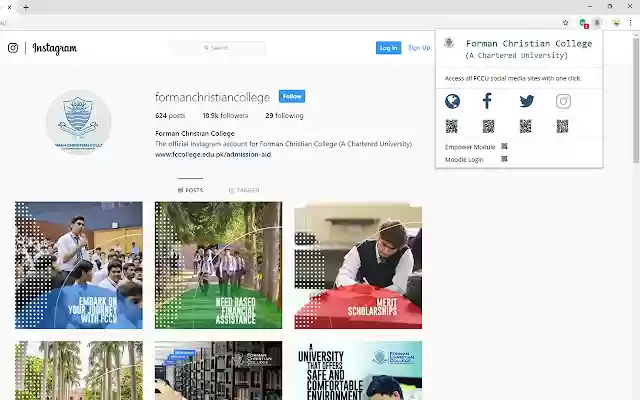Open the 'Need Based Financial Assistance' post
The width and height of the screenshot is (640, 400).
(218, 265)
